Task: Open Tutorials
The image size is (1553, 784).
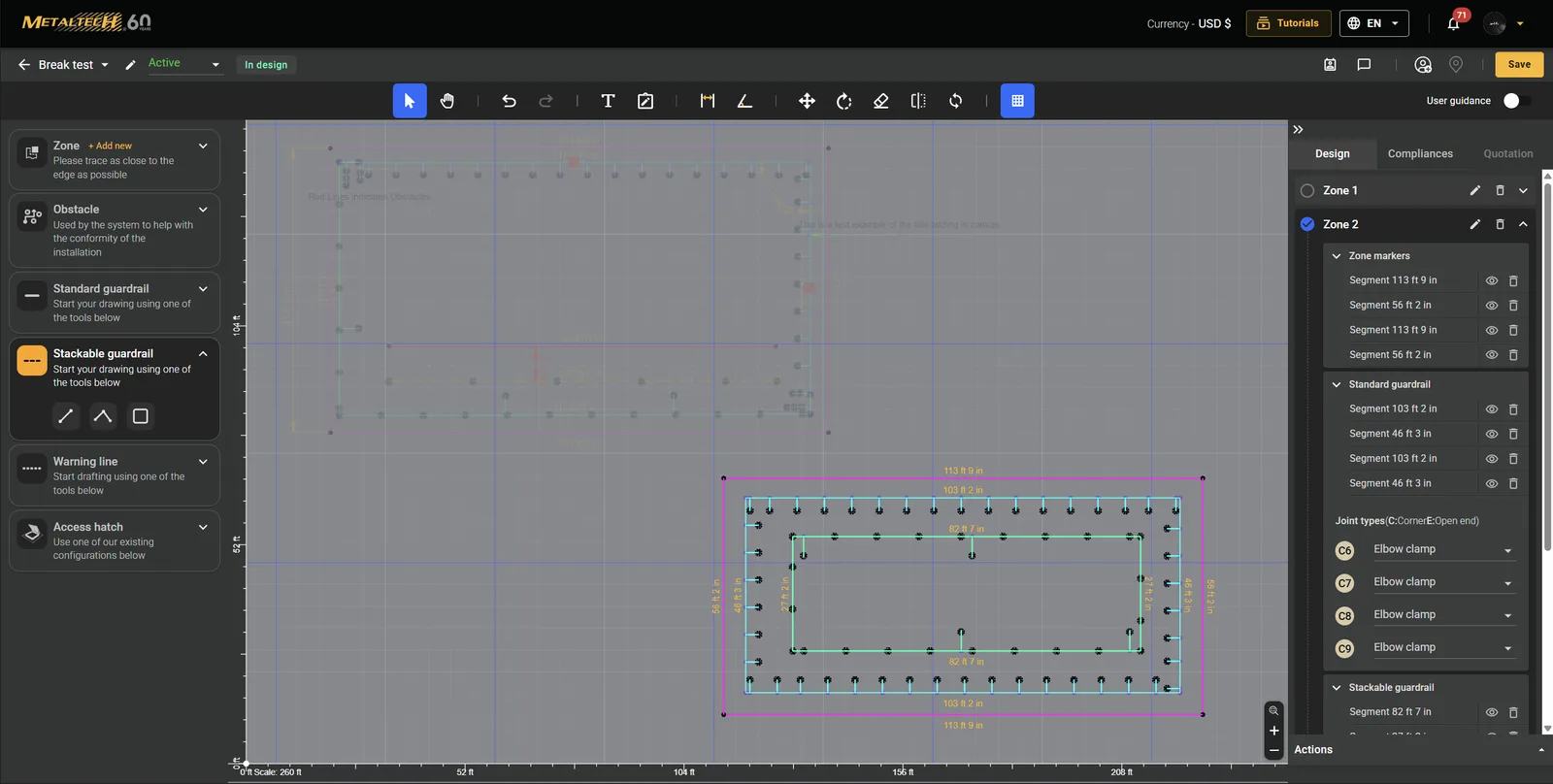Action: (x=1288, y=23)
